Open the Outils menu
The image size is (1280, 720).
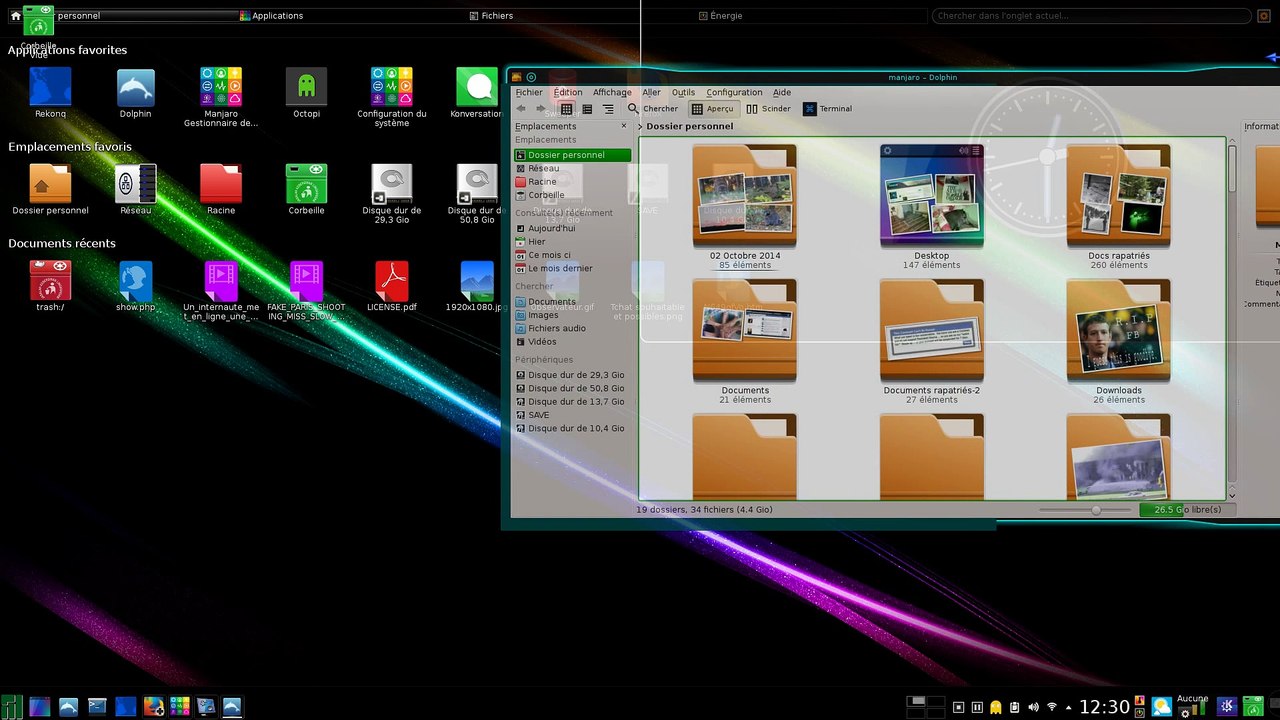tap(683, 92)
